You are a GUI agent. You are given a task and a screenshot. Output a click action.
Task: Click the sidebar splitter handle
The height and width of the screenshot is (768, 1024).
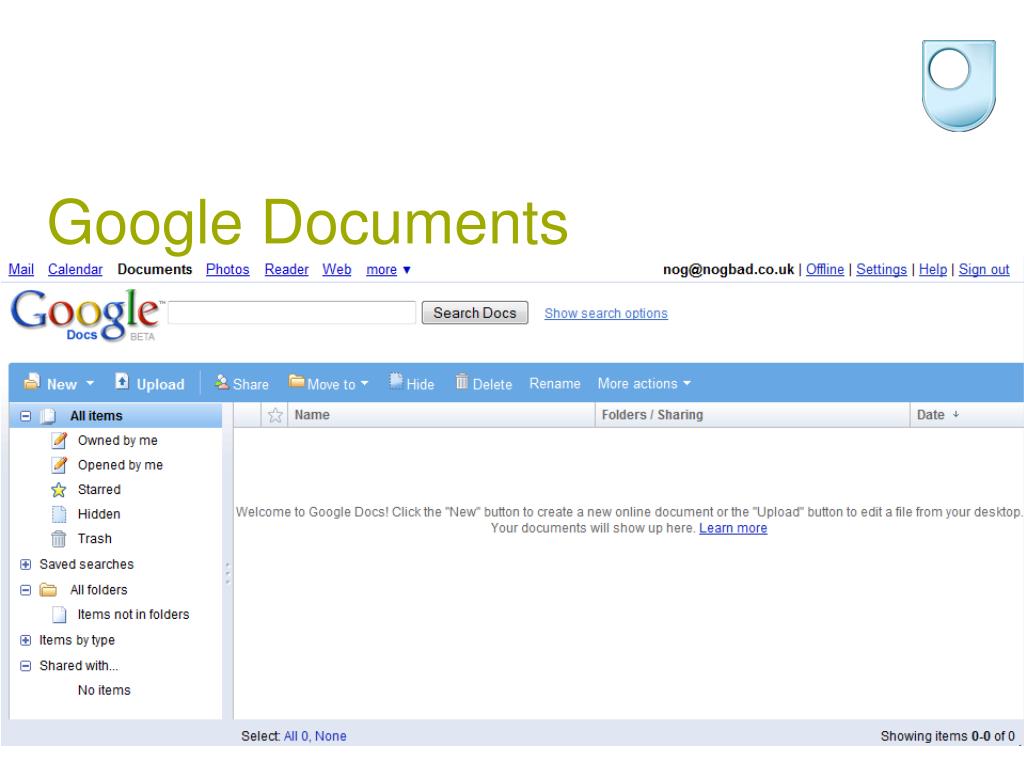click(227, 573)
